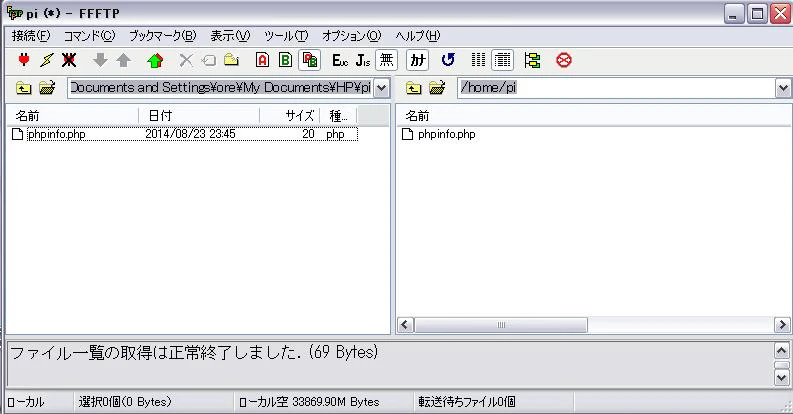Go up one folder in local pane
This screenshot has height=414, width=793.
point(23,88)
